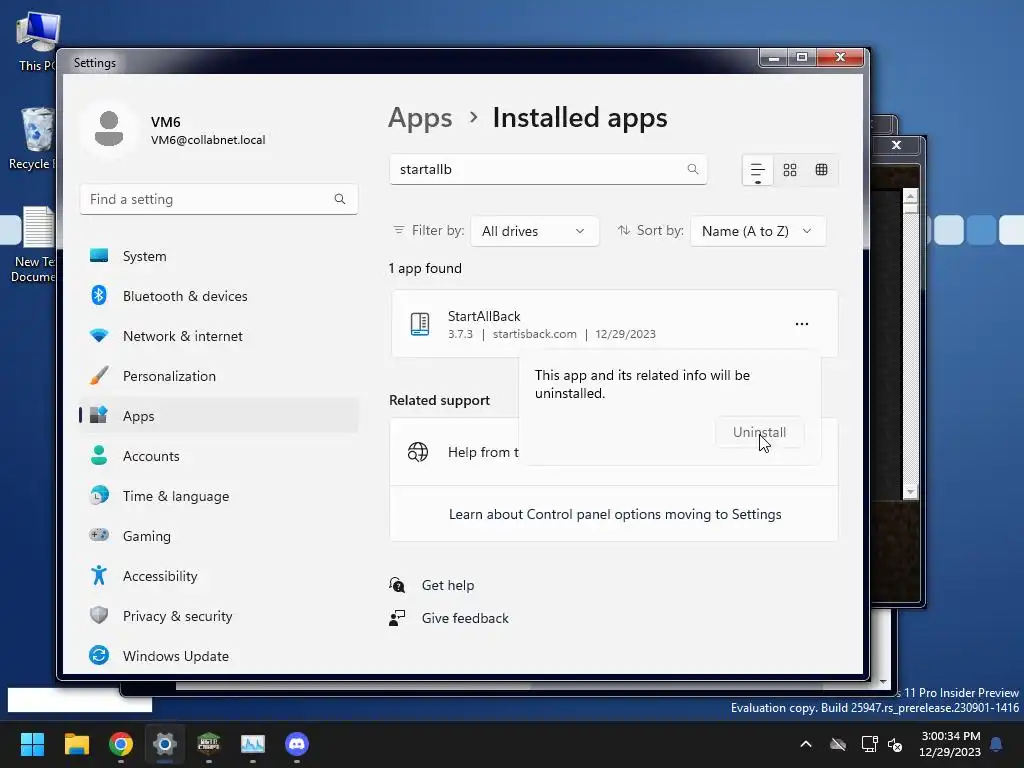Open notification bell in taskbar
This screenshot has width=1024, height=768.
coord(997,744)
